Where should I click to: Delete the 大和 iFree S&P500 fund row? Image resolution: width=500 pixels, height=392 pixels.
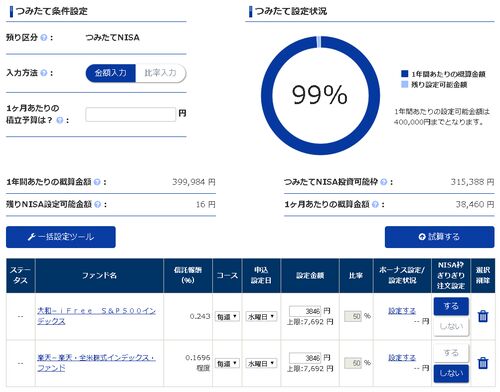[483, 316]
